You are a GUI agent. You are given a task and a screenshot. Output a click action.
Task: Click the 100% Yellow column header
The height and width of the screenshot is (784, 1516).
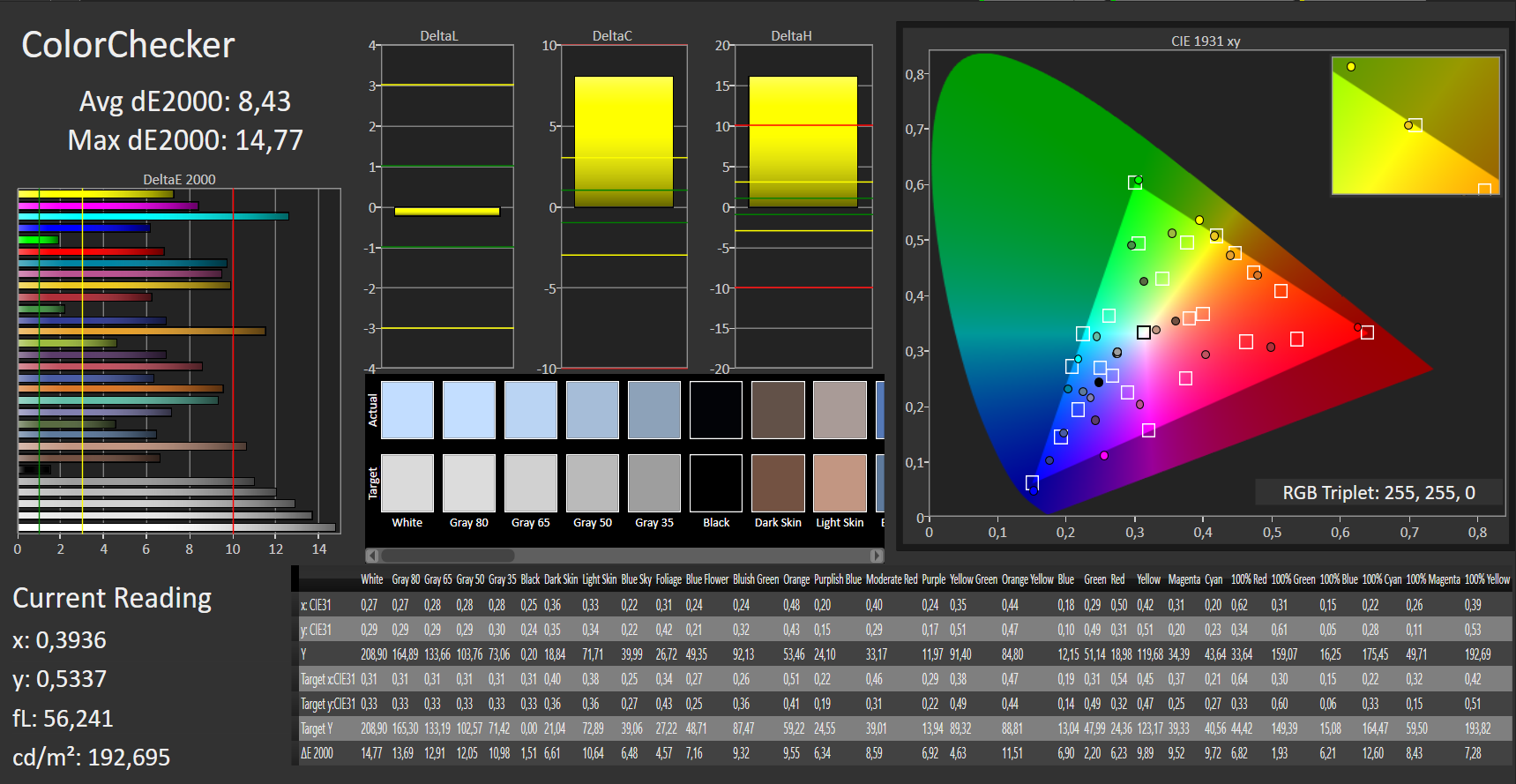click(1487, 579)
